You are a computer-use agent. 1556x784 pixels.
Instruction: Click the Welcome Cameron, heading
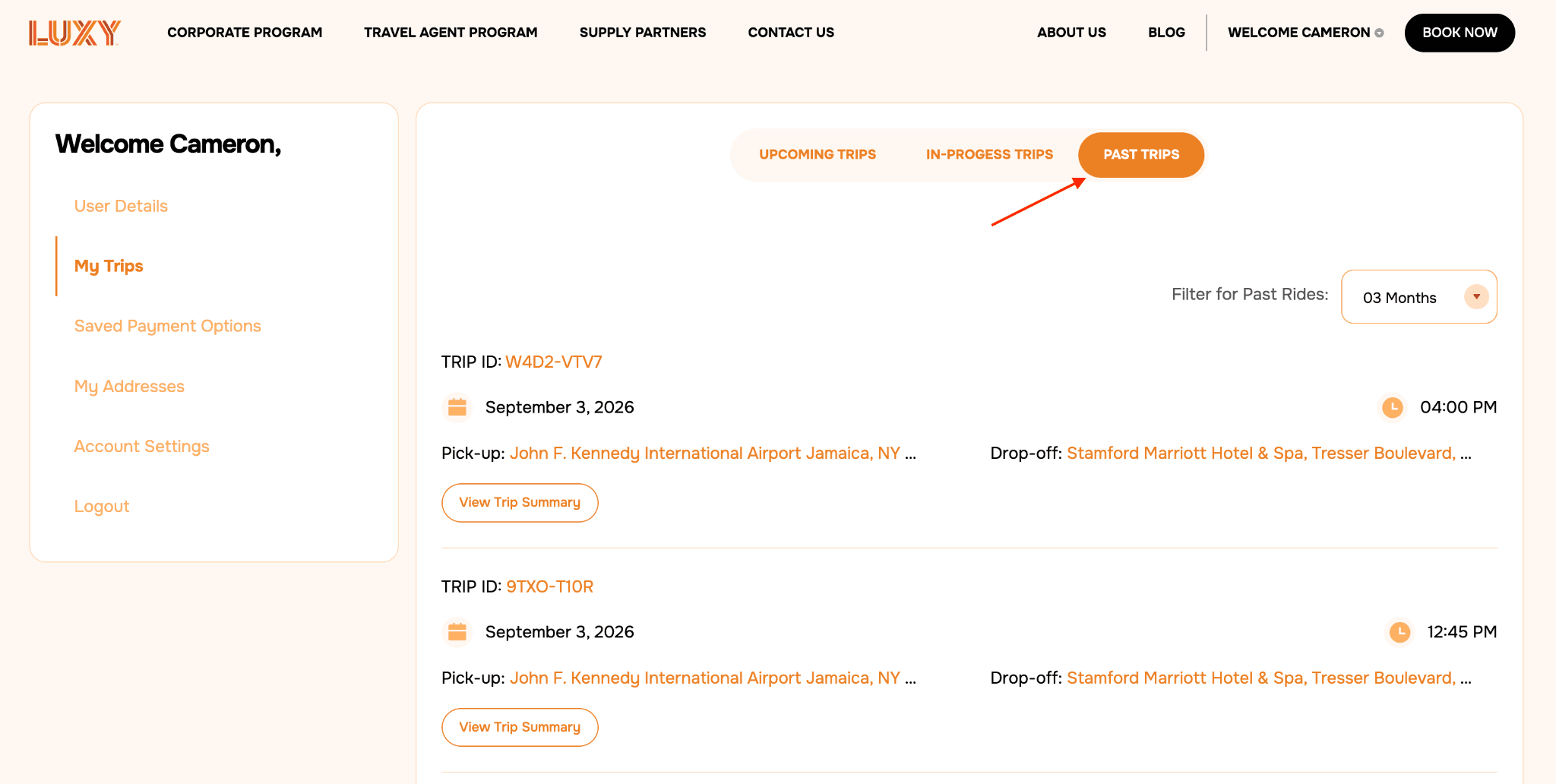(x=169, y=144)
